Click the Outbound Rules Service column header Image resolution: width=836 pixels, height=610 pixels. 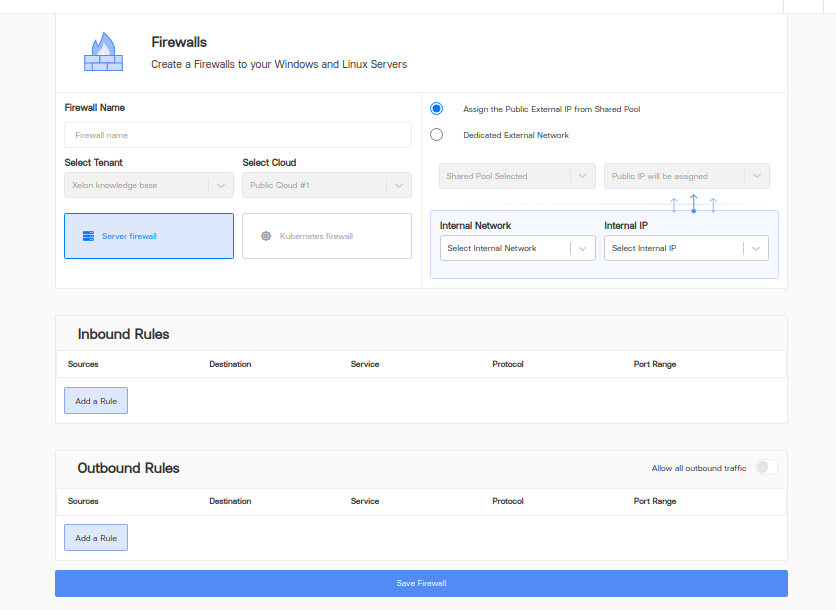click(365, 501)
